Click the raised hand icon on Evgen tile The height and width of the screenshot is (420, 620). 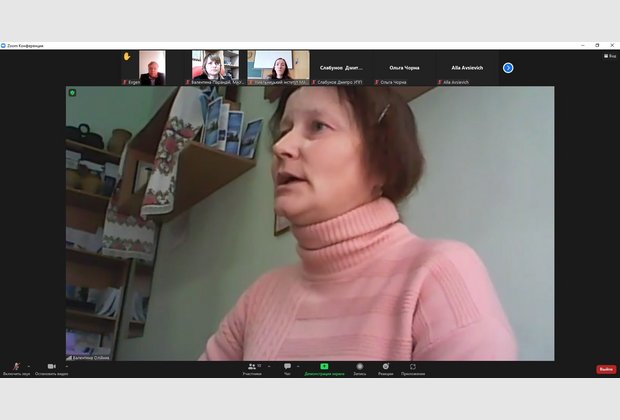[127, 56]
